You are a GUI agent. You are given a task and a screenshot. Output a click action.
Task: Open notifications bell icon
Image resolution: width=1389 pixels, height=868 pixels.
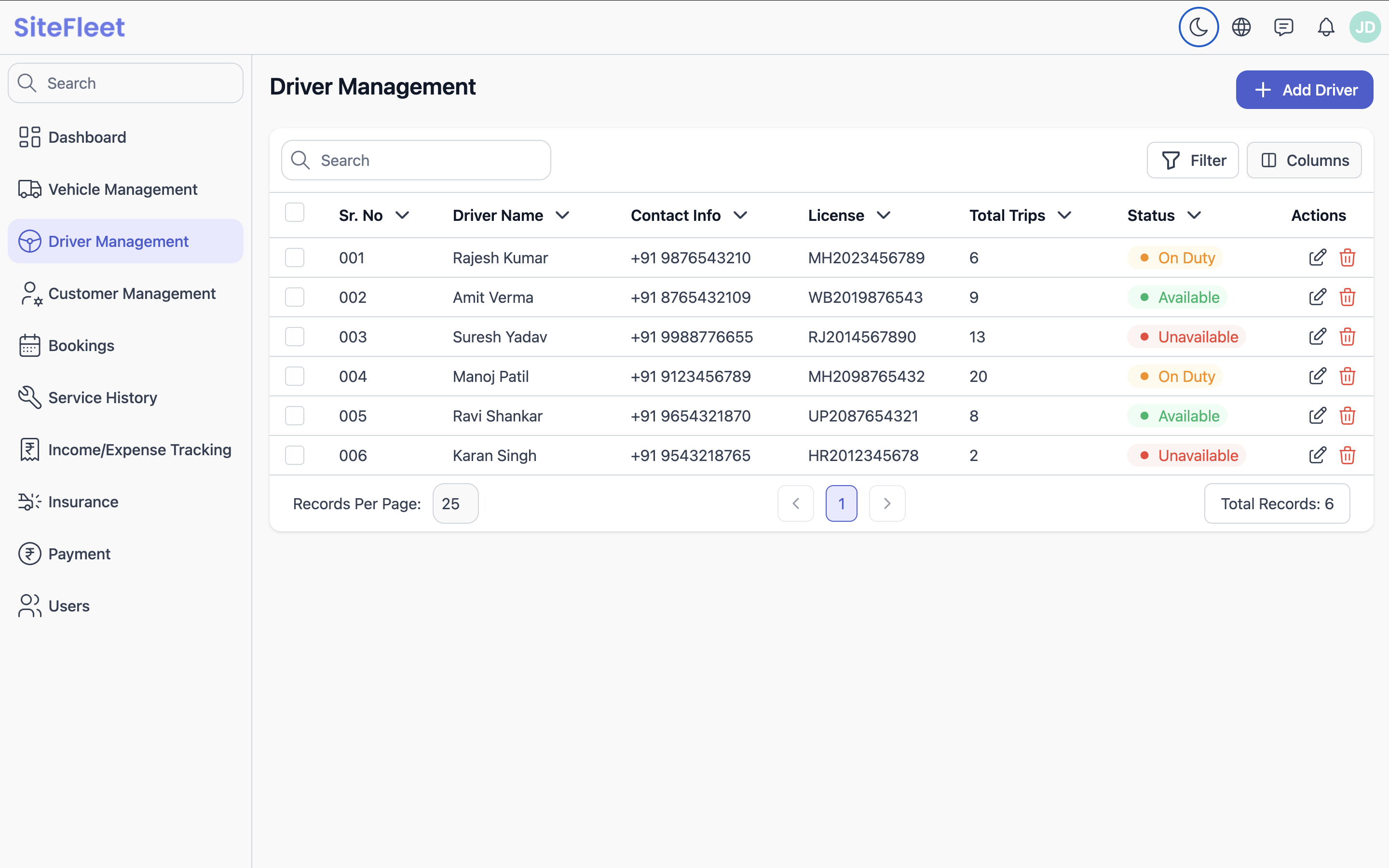click(x=1326, y=27)
